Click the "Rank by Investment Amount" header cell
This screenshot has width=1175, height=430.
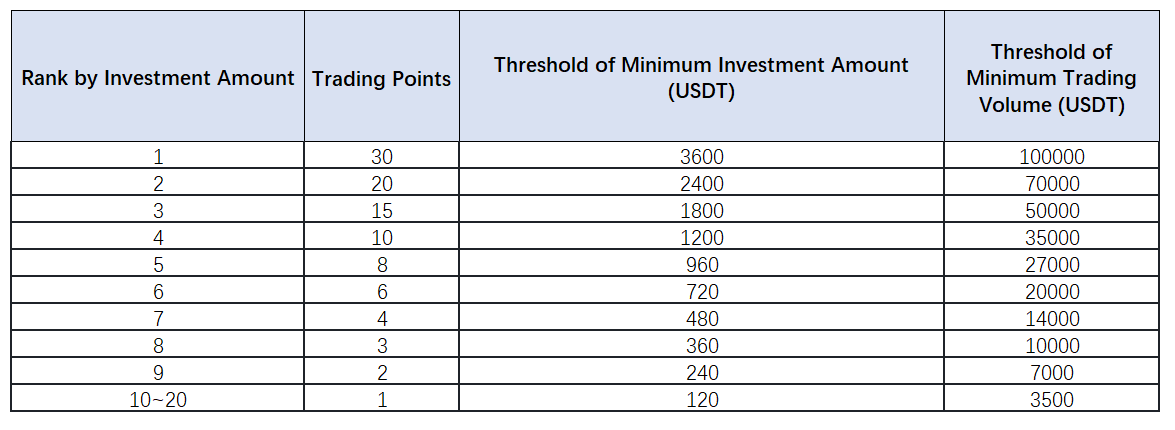(x=158, y=78)
